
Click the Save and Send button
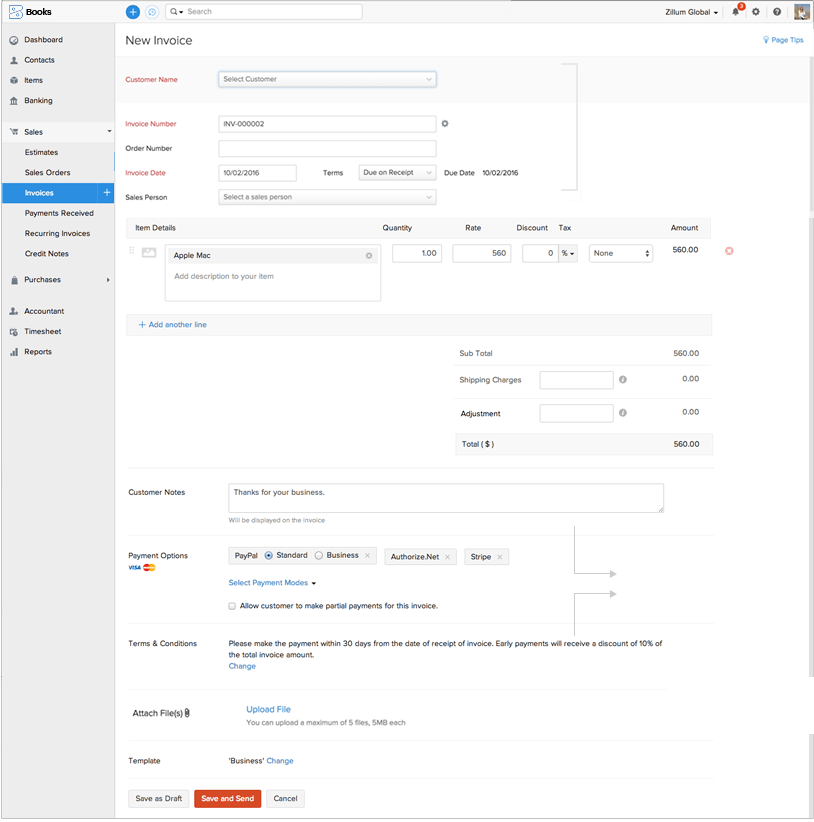coord(227,799)
